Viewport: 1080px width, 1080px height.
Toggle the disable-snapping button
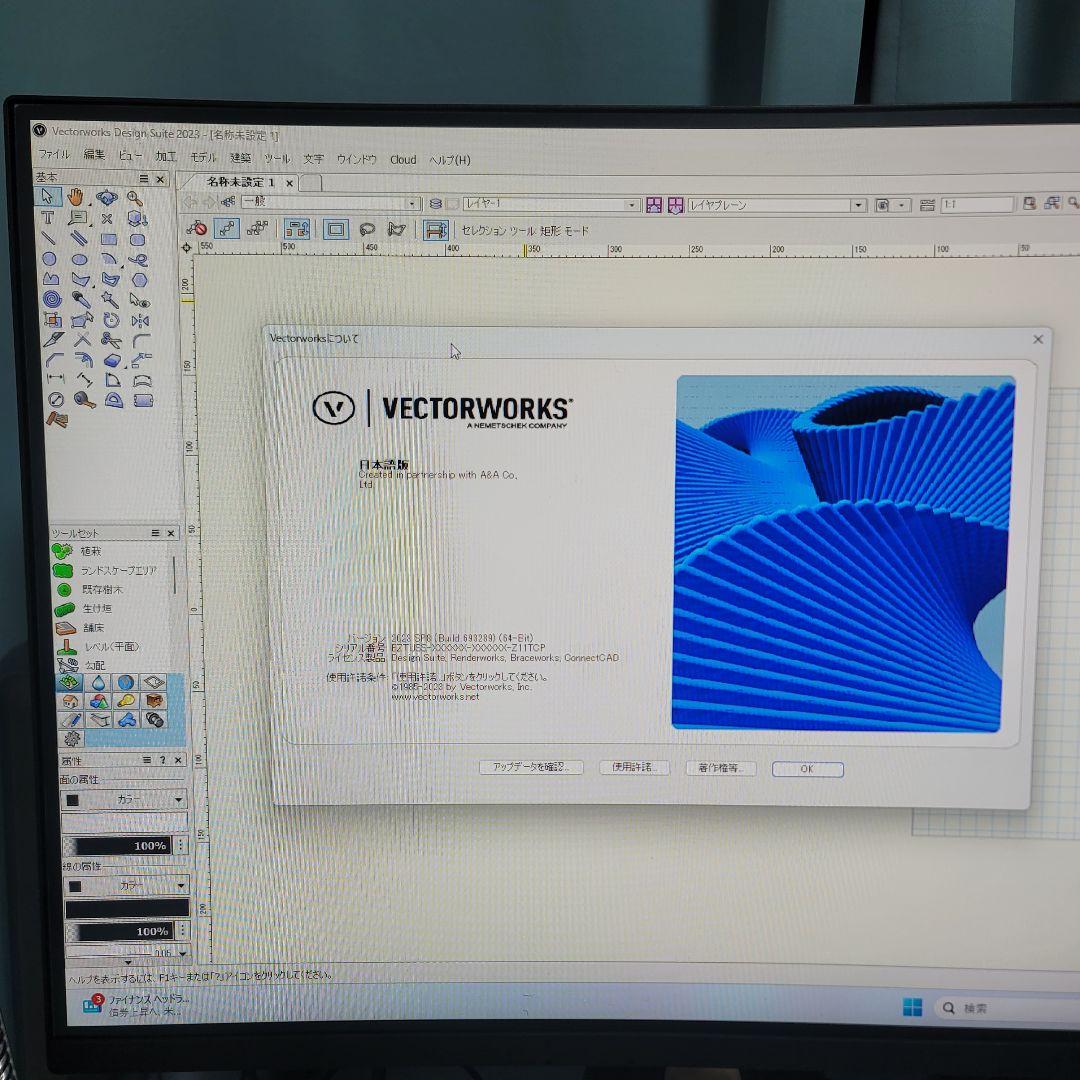coord(195,229)
